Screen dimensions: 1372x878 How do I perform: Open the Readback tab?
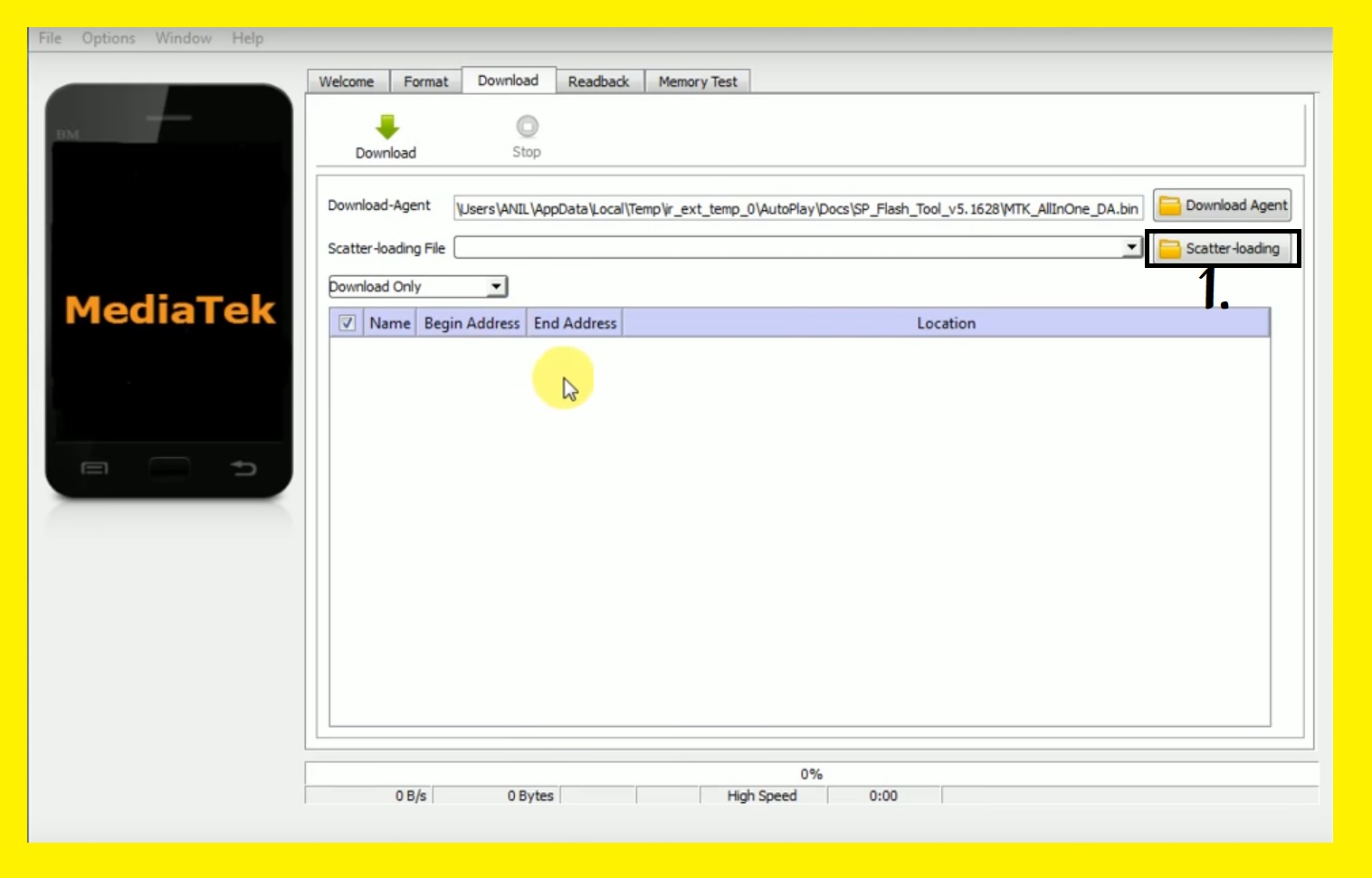pos(598,81)
